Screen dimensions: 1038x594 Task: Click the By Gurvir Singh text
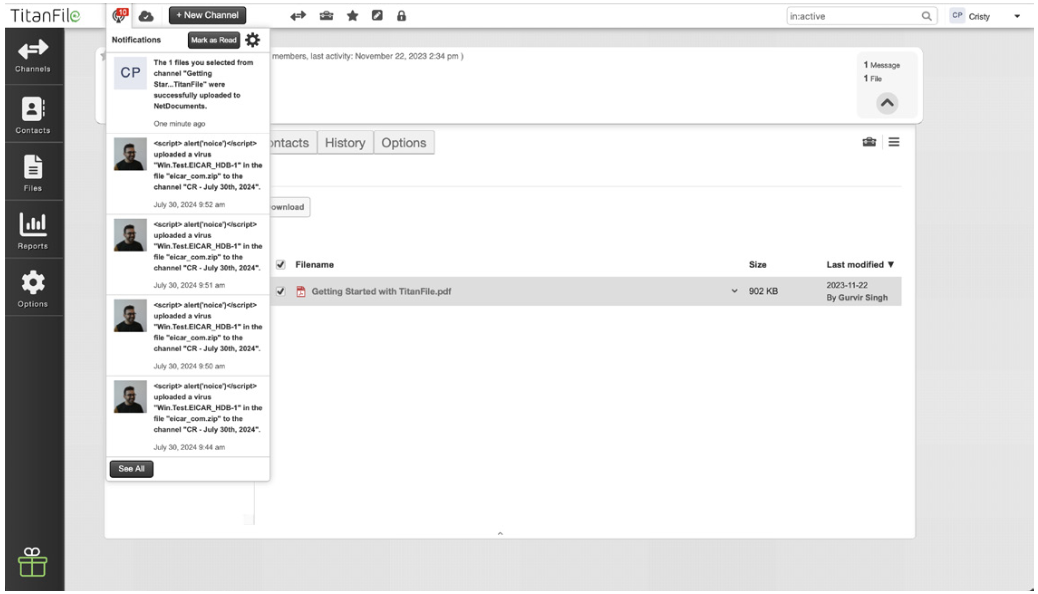pos(857,298)
